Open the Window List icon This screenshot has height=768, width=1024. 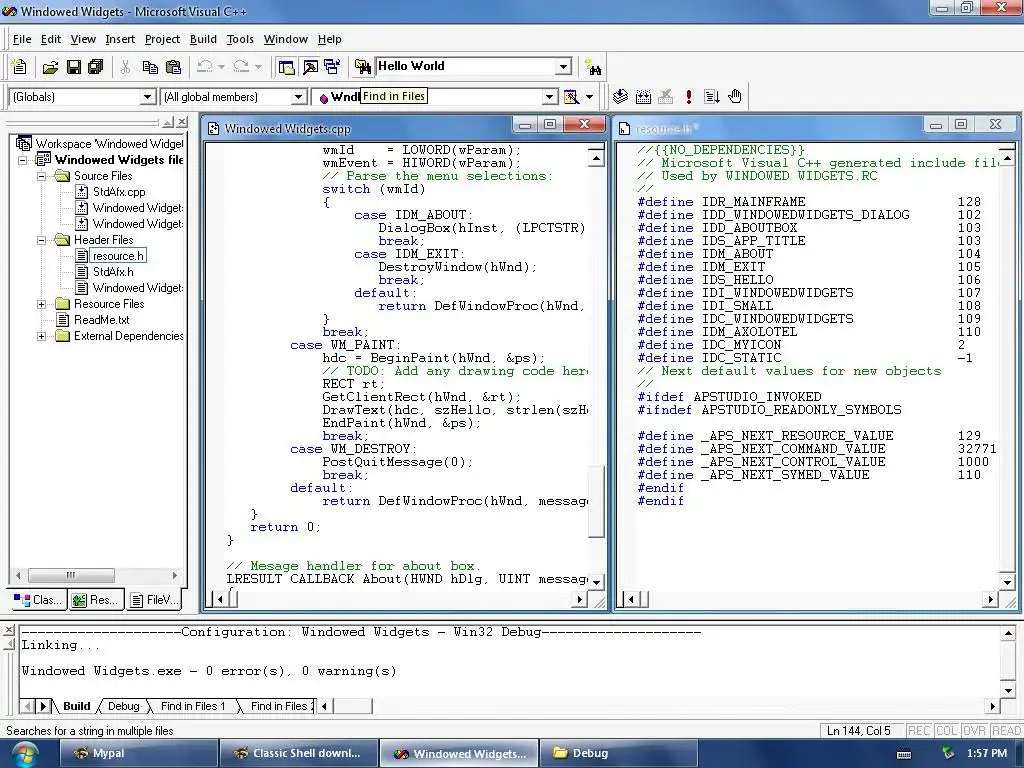click(x=332, y=67)
